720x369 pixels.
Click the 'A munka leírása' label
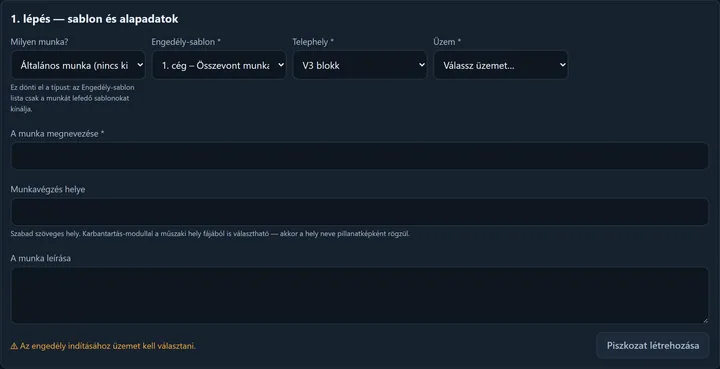40,258
